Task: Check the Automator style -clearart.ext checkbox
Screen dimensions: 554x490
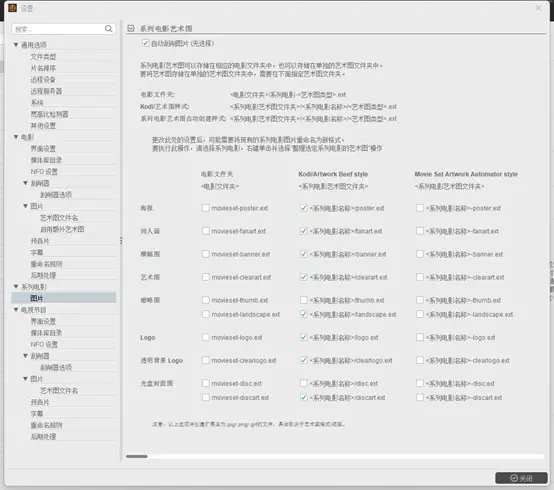Action: (x=420, y=277)
